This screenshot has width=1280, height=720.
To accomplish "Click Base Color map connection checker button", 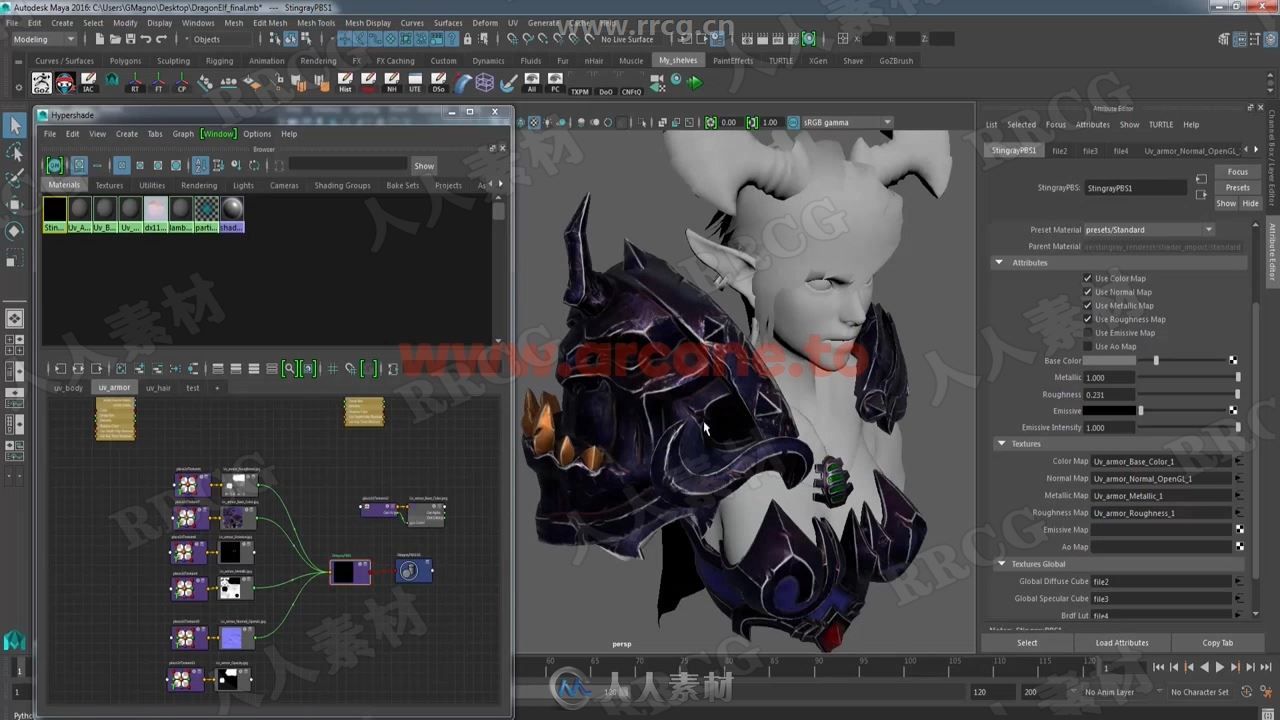I will click(x=1233, y=360).
